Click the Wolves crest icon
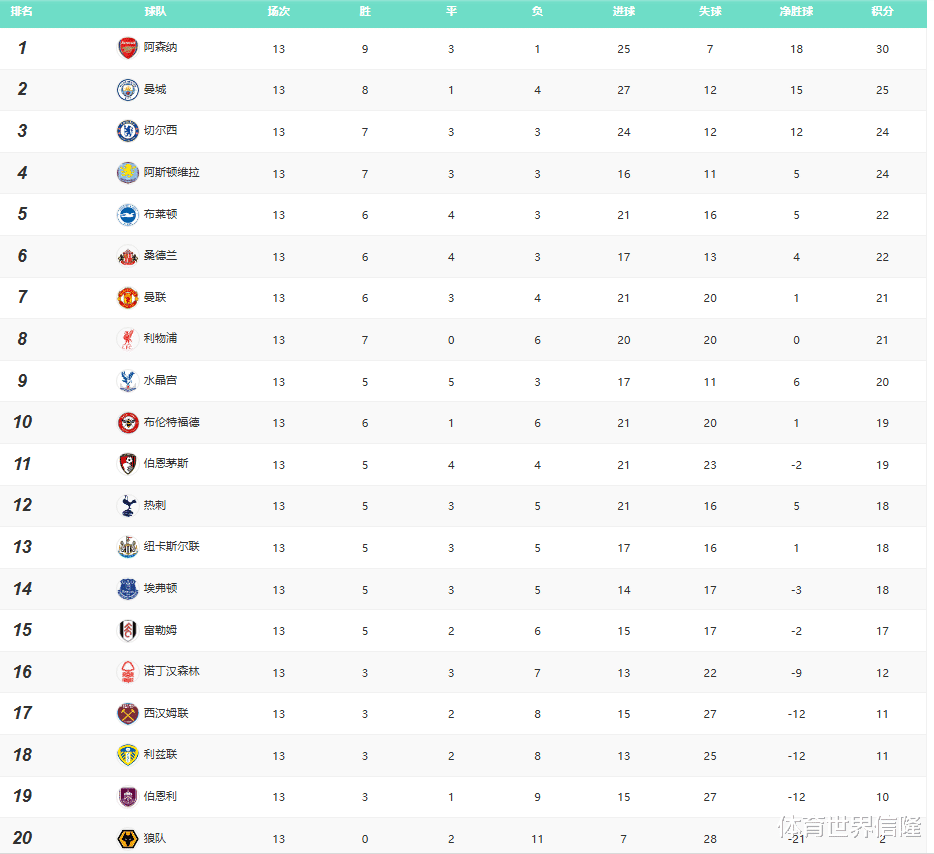Viewport: 934px width, 854px height. coord(127,838)
